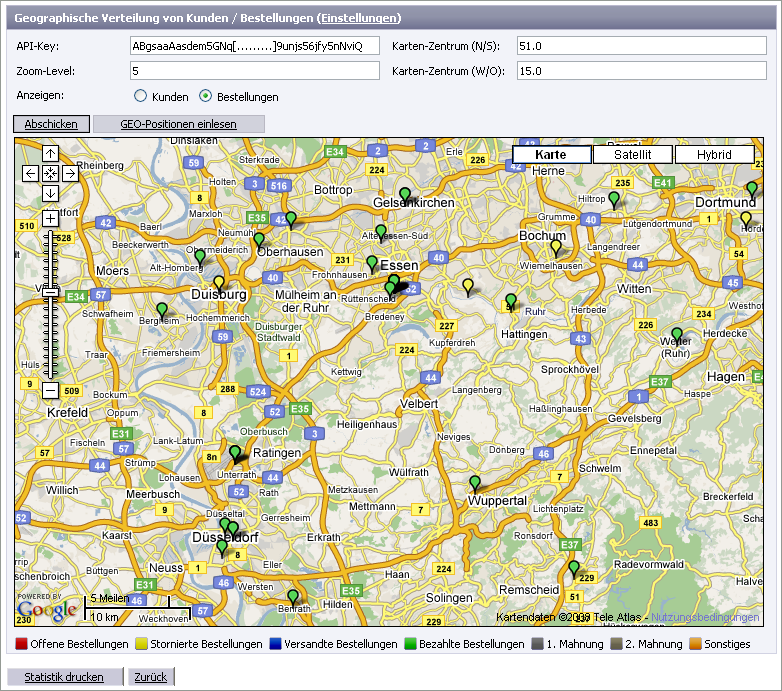Click the green marker at Altenessen-Süd
The height and width of the screenshot is (691, 782).
(381, 232)
